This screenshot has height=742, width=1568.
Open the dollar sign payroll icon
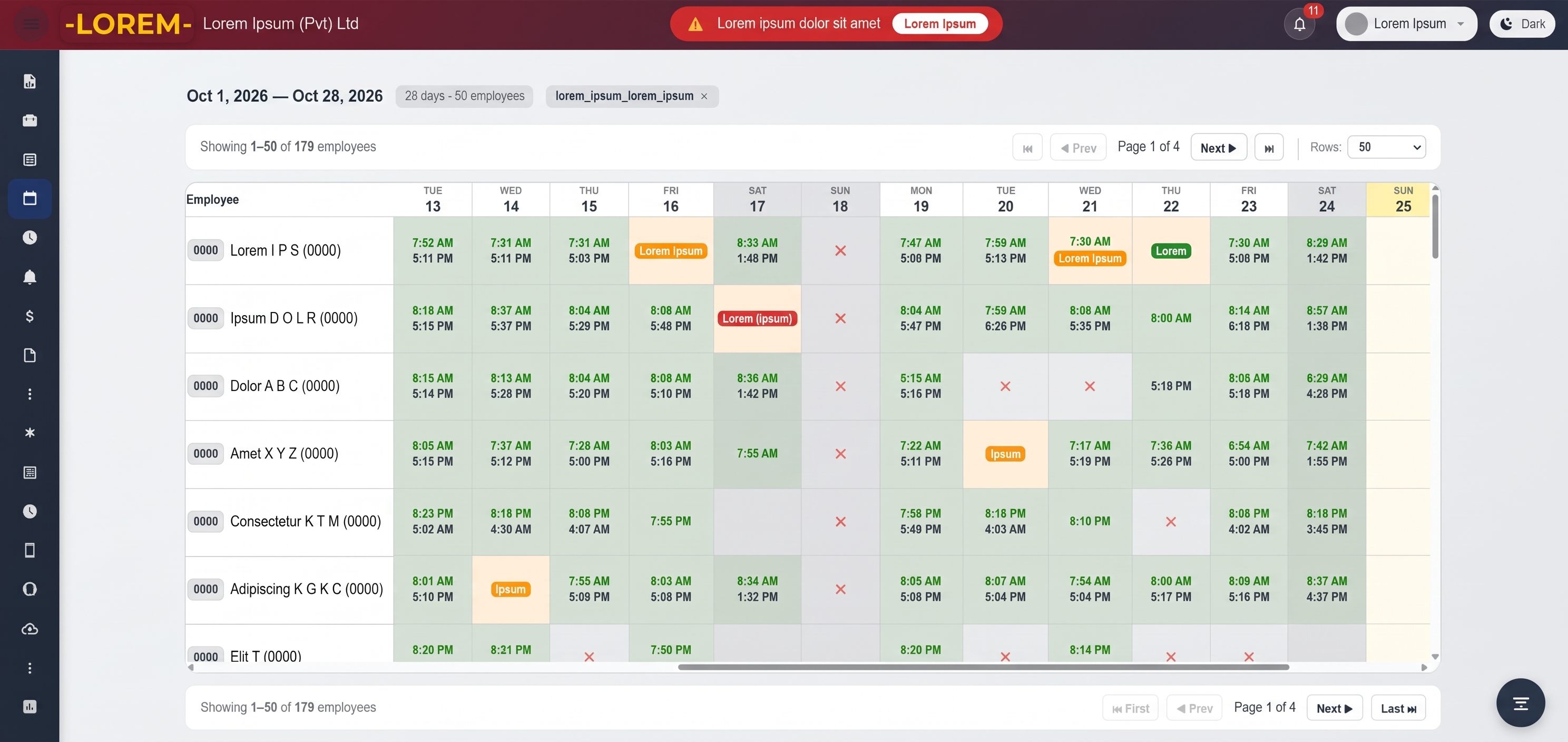pyautogui.click(x=29, y=316)
